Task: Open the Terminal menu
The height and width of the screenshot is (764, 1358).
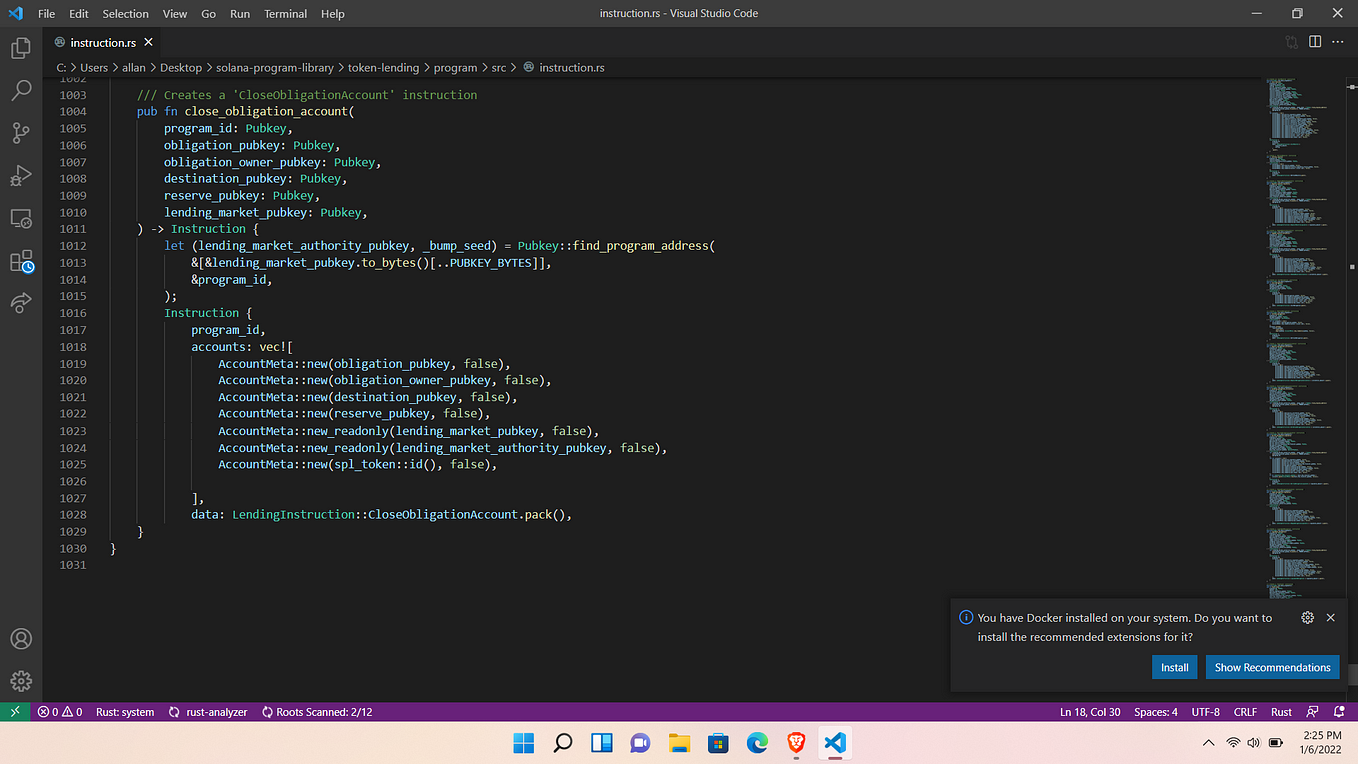Action: (x=286, y=14)
